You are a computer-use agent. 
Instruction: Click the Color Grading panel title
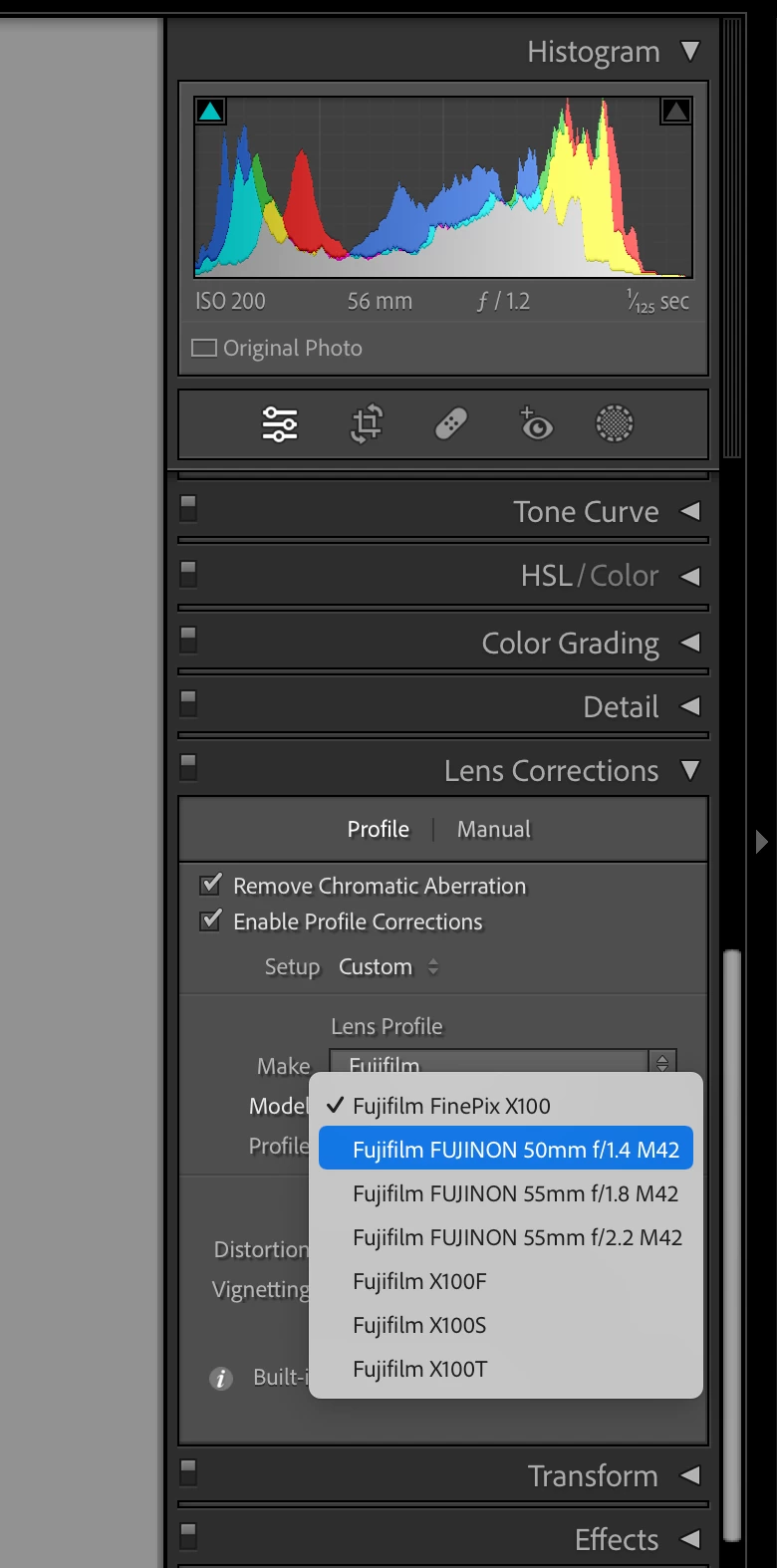tap(571, 644)
